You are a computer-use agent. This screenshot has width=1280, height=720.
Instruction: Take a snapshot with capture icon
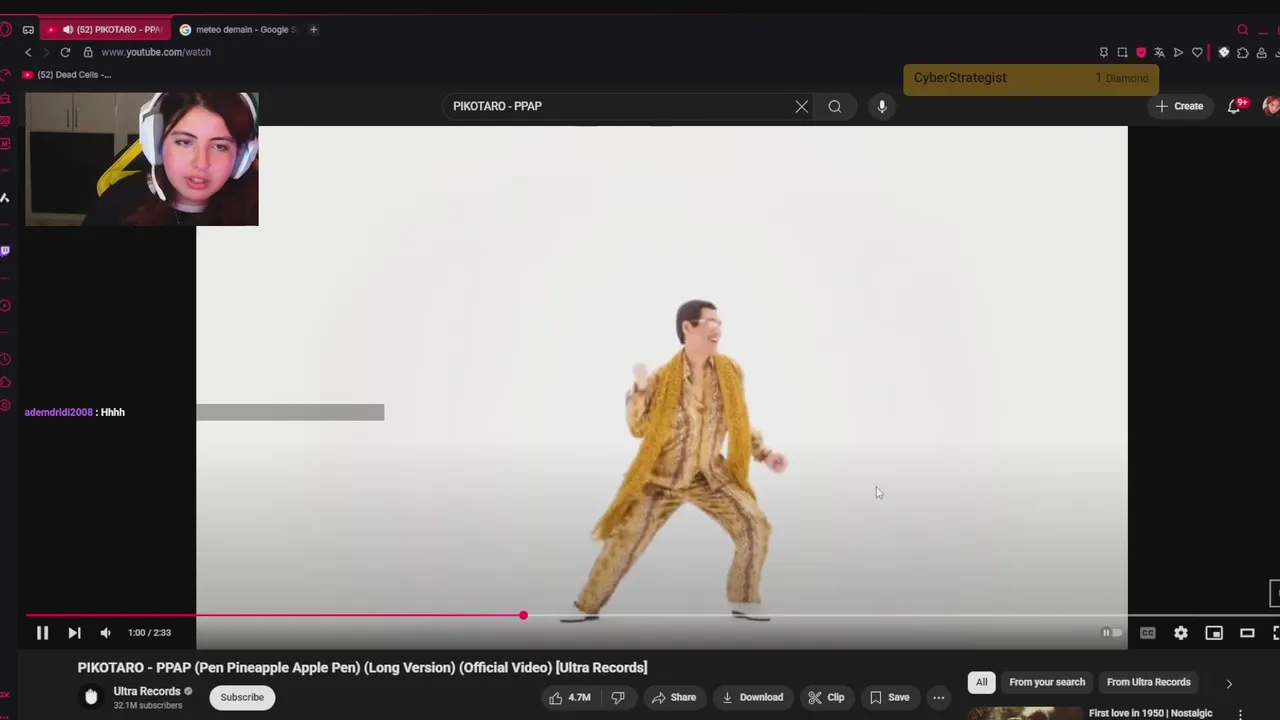click(x=1122, y=52)
